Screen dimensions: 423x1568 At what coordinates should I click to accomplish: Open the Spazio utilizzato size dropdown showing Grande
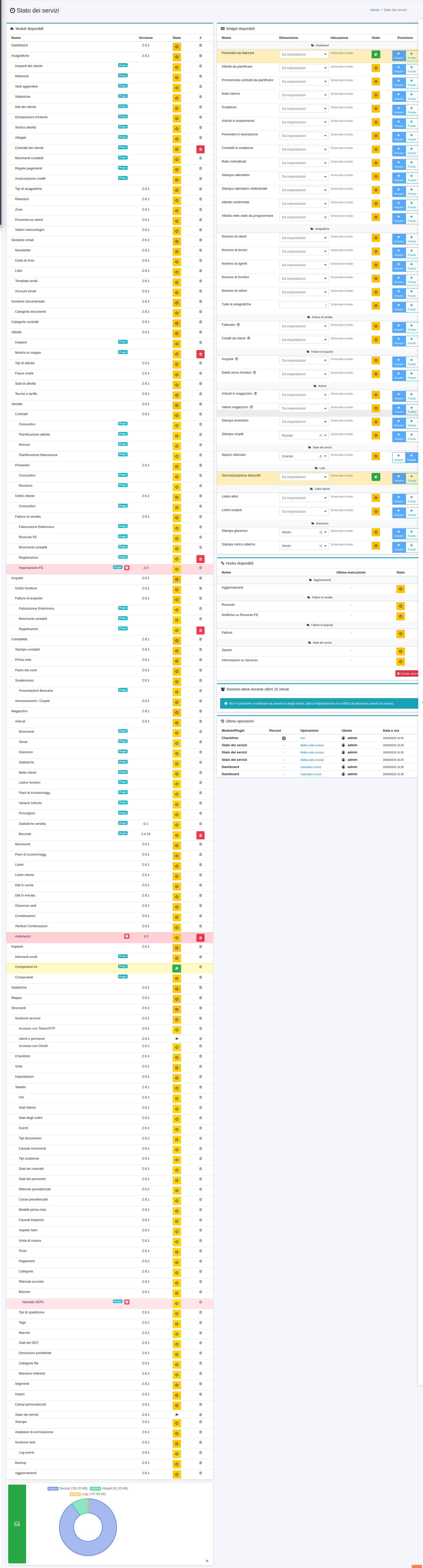[x=304, y=457]
